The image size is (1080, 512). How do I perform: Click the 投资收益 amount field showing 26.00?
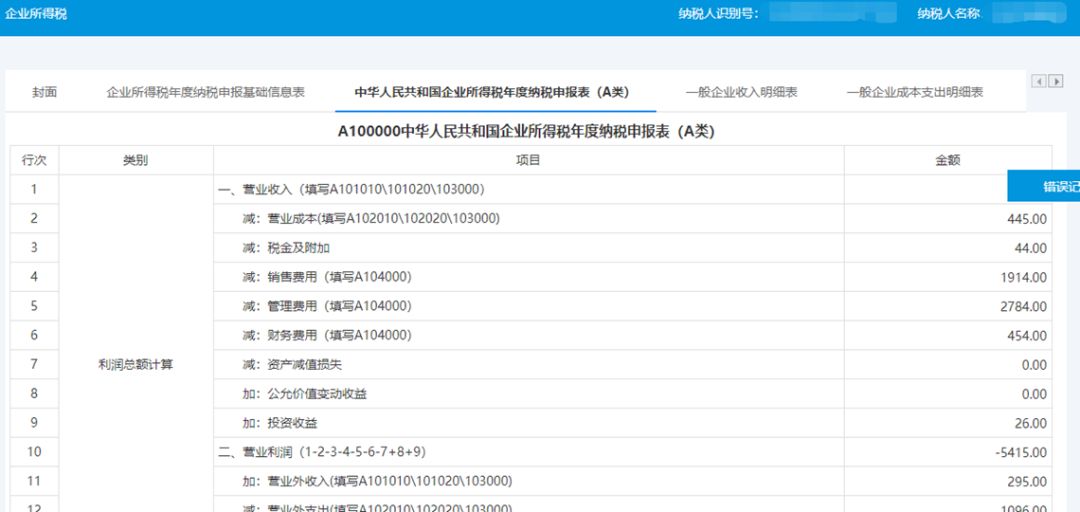947,423
